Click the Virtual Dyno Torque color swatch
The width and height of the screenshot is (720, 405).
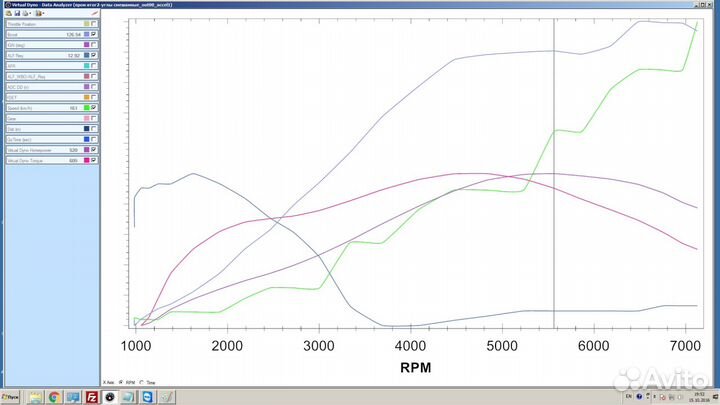[87, 160]
